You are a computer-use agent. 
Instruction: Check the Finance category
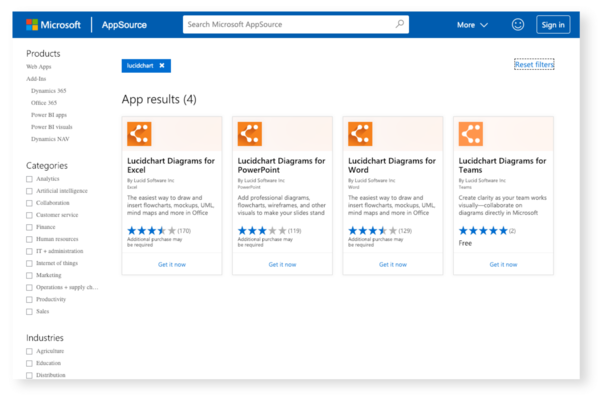tap(29, 227)
